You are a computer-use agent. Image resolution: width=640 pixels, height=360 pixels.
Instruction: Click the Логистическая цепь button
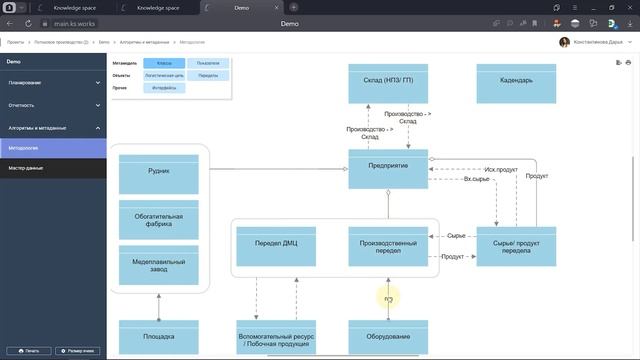[164, 76]
